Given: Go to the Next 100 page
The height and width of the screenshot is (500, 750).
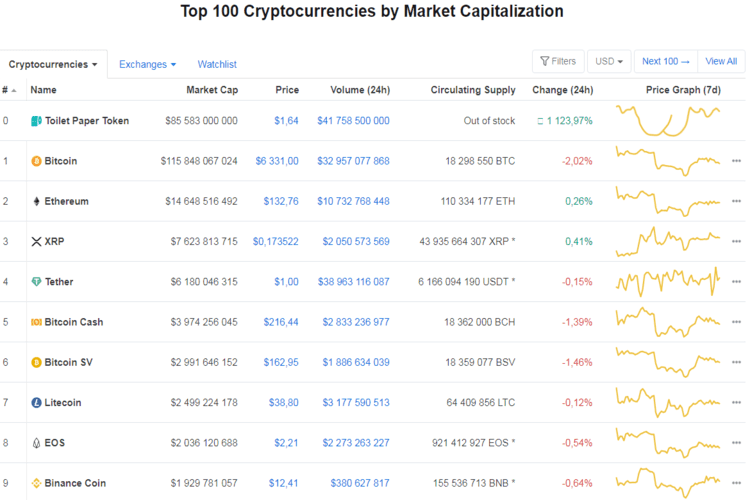Looking at the screenshot, I should [x=666, y=61].
